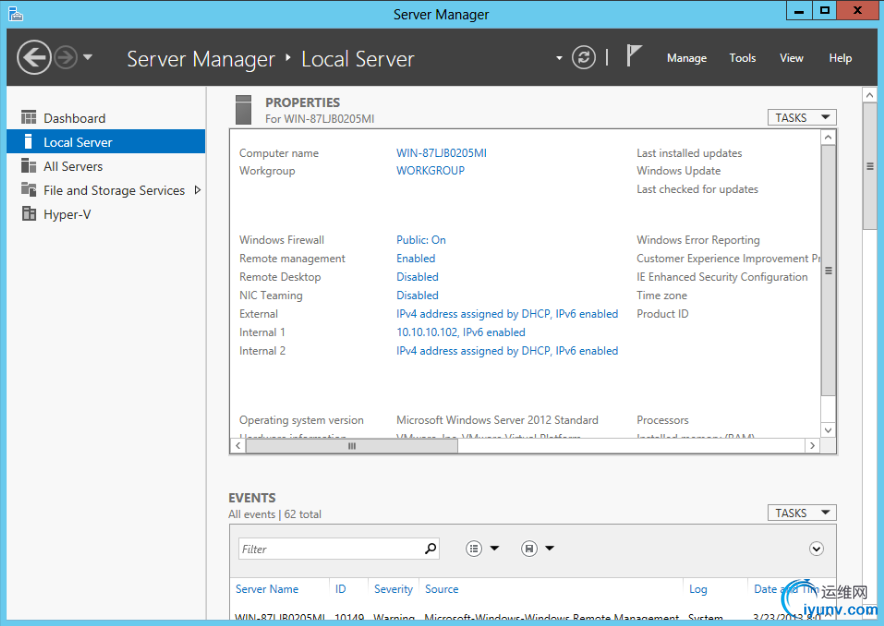Click the File and Storage Services icon
Screen dimensions: 884x626
[28, 189]
